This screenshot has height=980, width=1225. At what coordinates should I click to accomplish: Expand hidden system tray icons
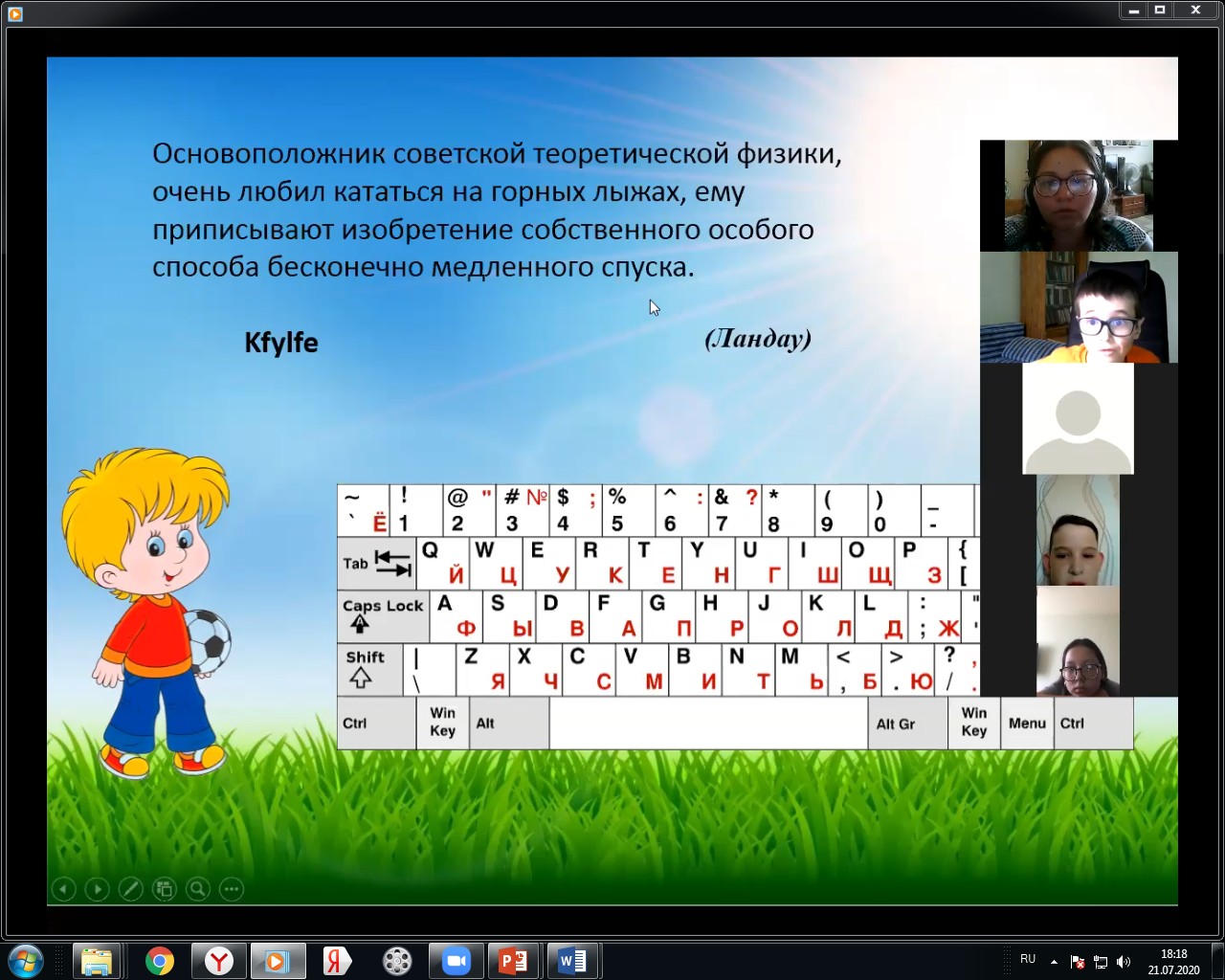pyautogui.click(x=1054, y=961)
